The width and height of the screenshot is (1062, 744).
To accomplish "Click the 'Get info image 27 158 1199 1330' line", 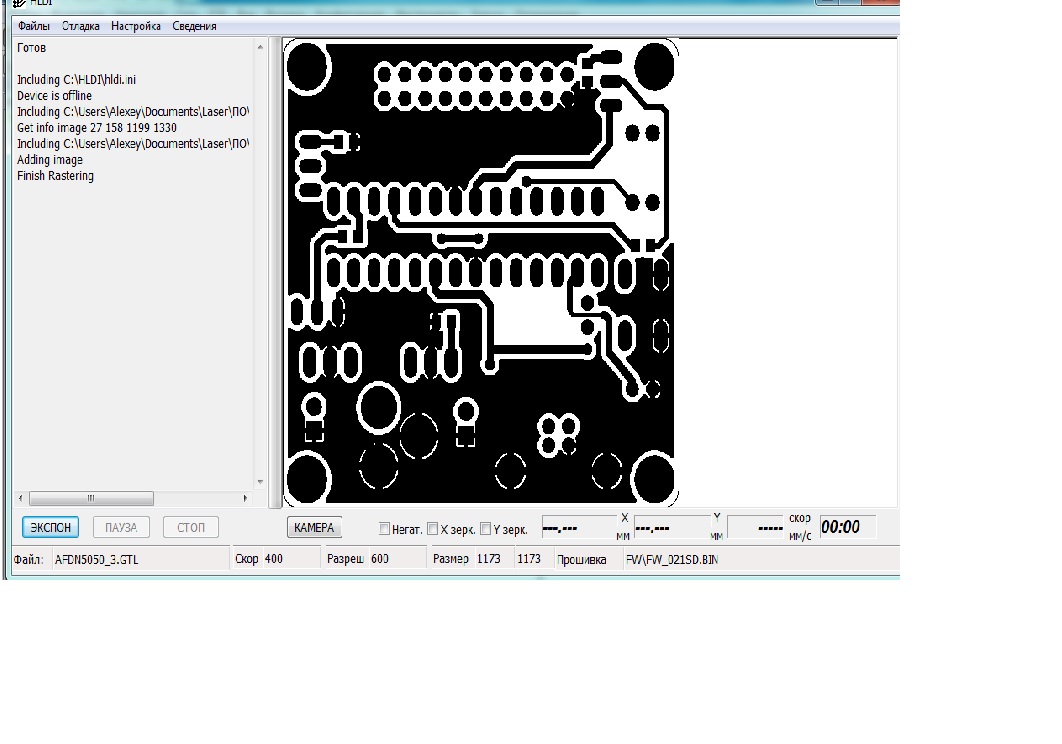I will (x=97, y=127).
